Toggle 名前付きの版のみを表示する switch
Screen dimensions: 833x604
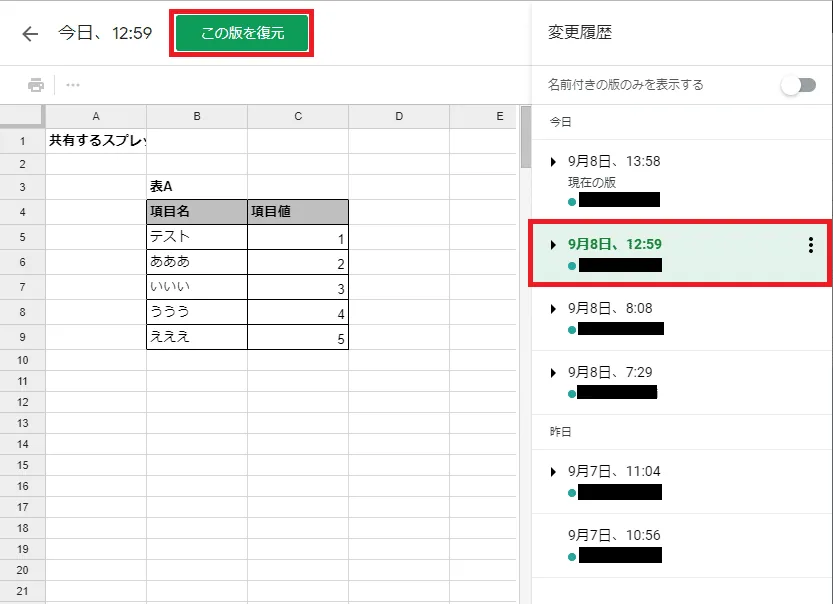pos(798,85)
